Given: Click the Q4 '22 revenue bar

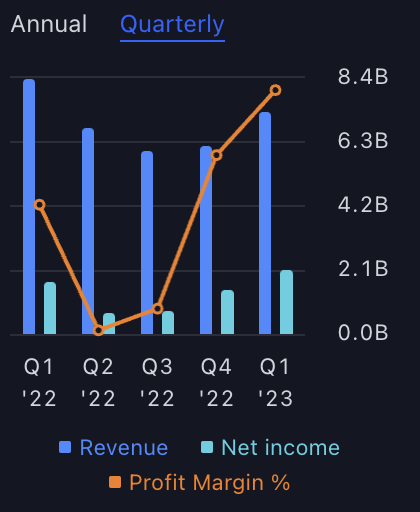Looking at the screenshot, I should [206, 240].
